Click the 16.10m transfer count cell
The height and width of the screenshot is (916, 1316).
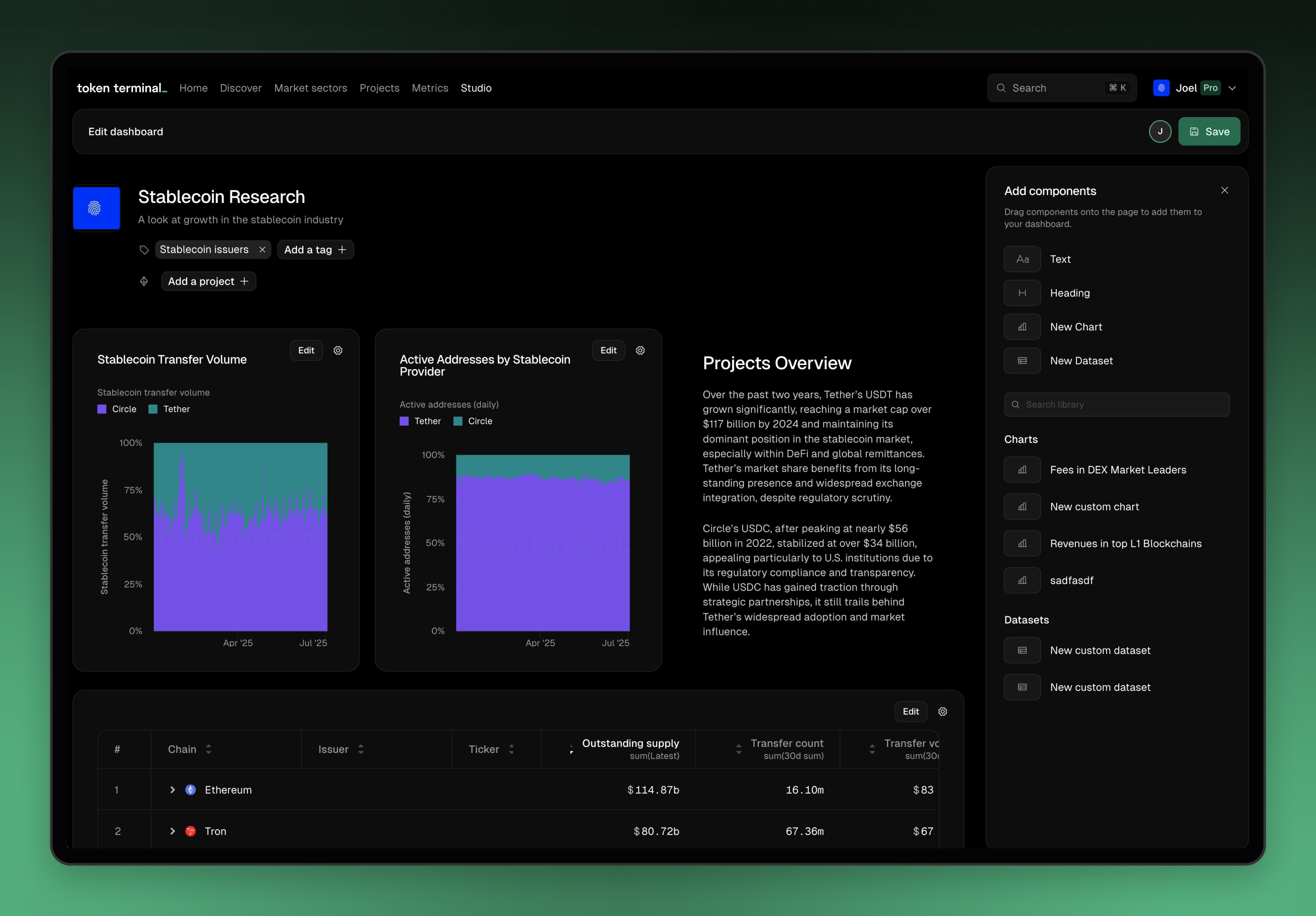804,790
